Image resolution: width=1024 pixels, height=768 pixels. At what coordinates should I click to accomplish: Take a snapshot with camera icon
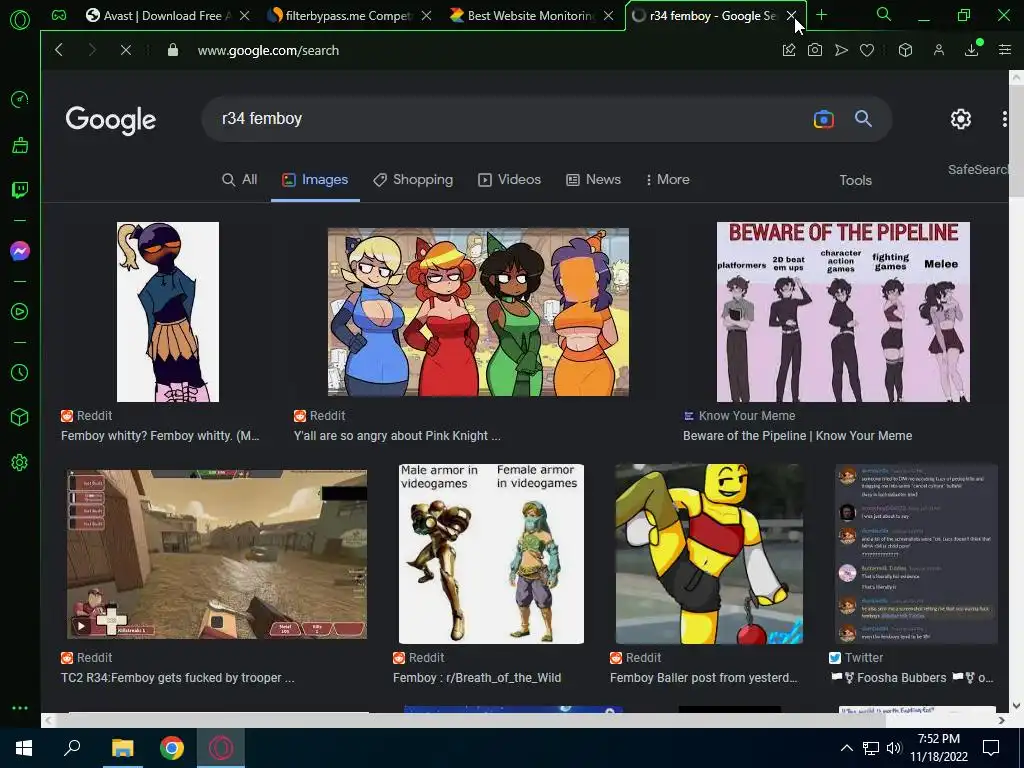click(814, 50)
